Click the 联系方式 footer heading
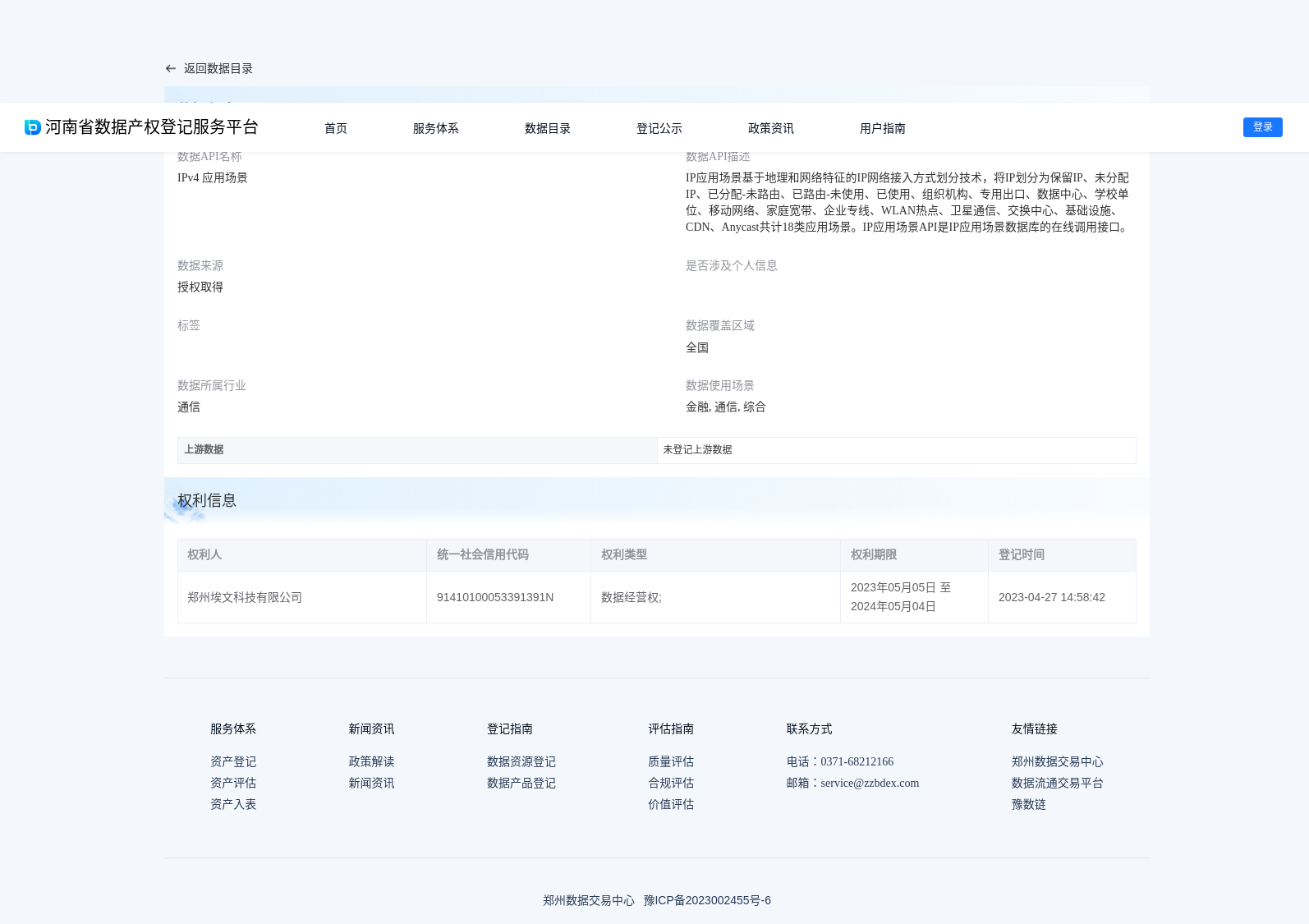1309x924 pixels. pos(809,729)
